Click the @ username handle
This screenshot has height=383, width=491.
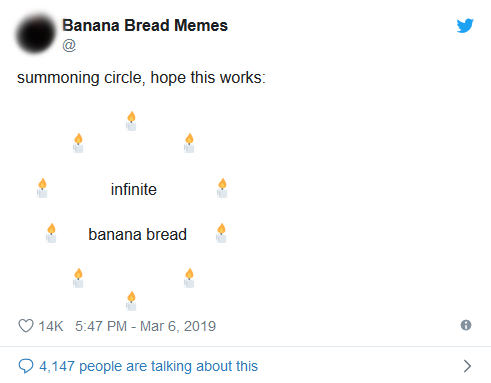(x=69, y=45)
